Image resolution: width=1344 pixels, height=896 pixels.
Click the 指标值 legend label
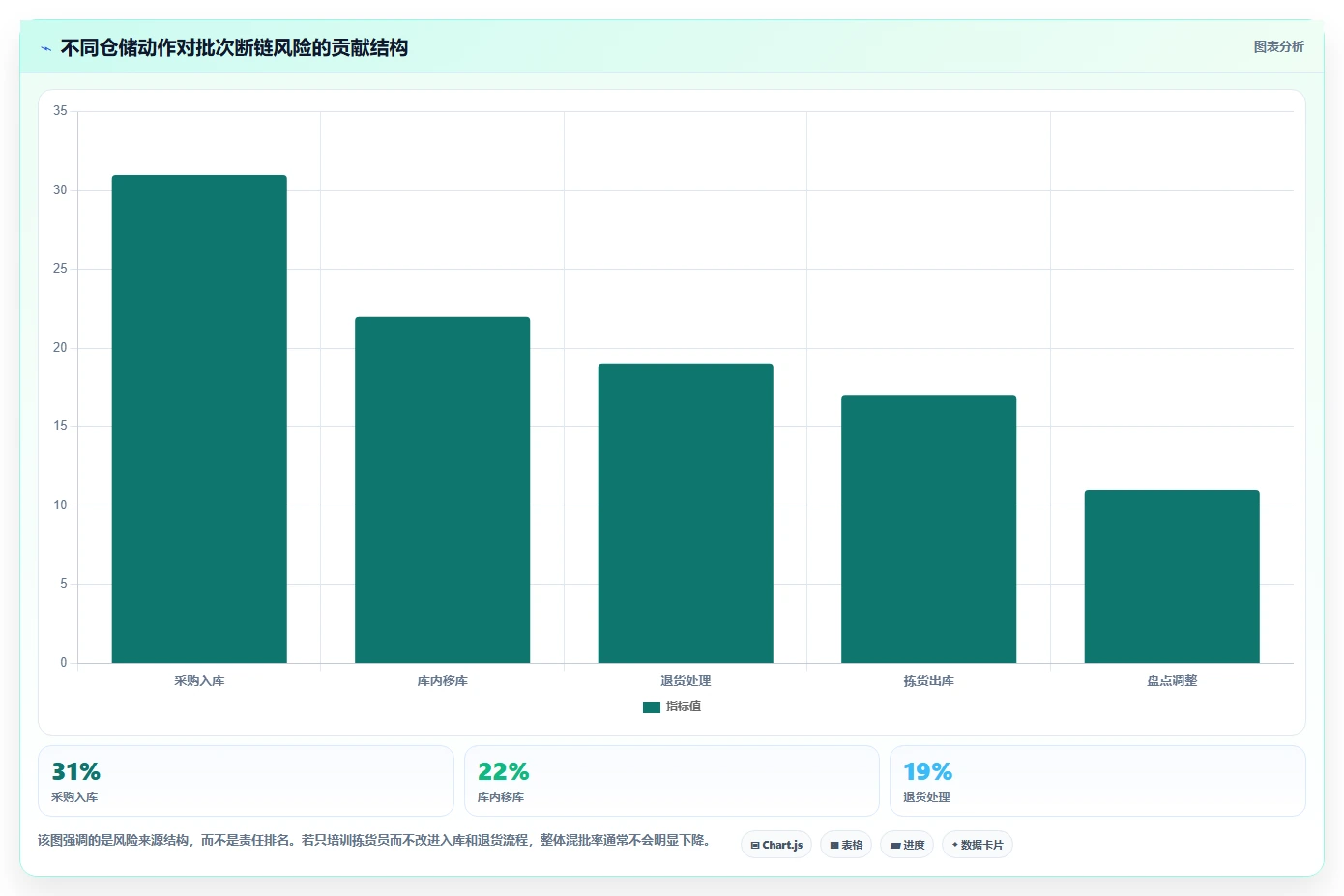684,707
